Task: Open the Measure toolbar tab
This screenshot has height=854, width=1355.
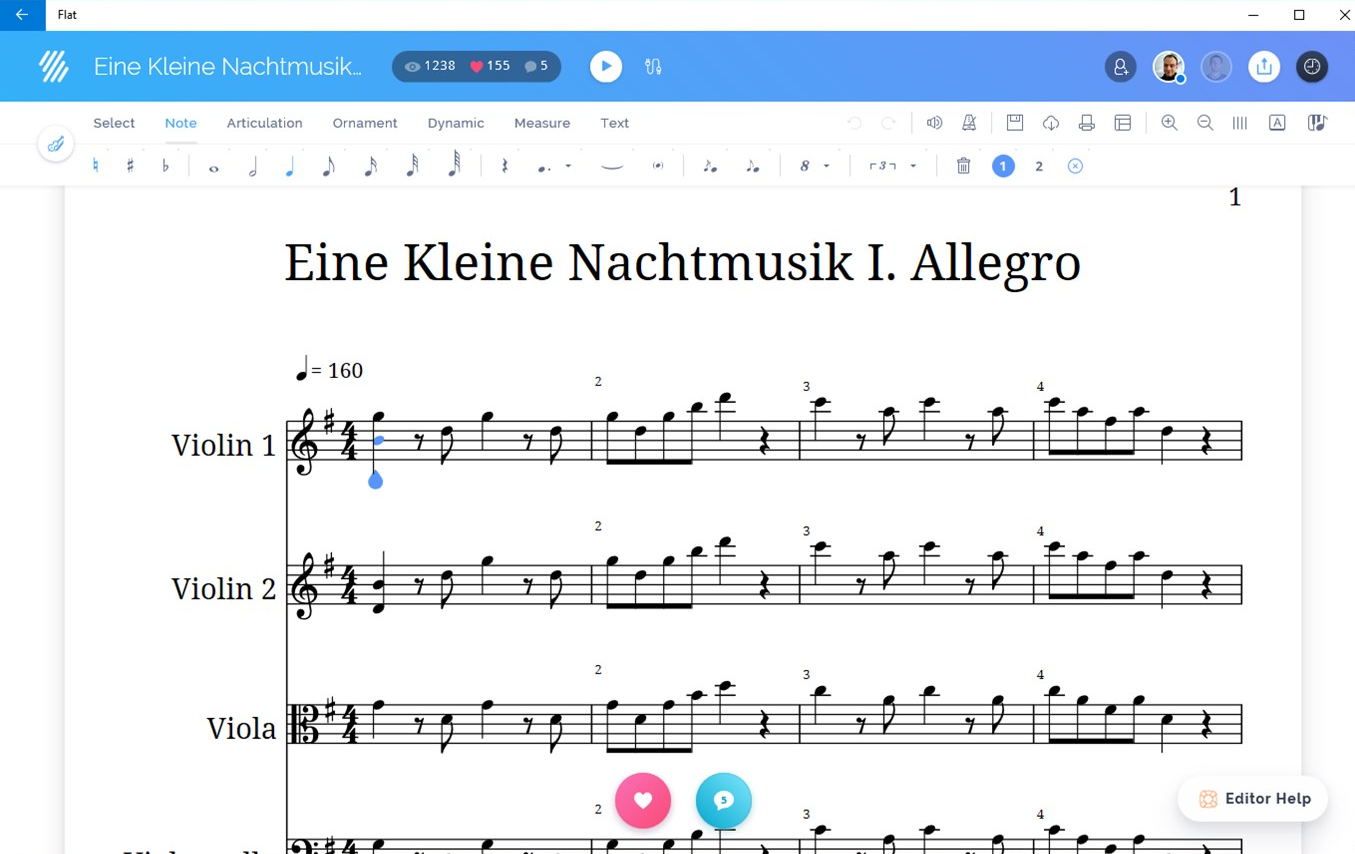Action: [x=542, y=123]
